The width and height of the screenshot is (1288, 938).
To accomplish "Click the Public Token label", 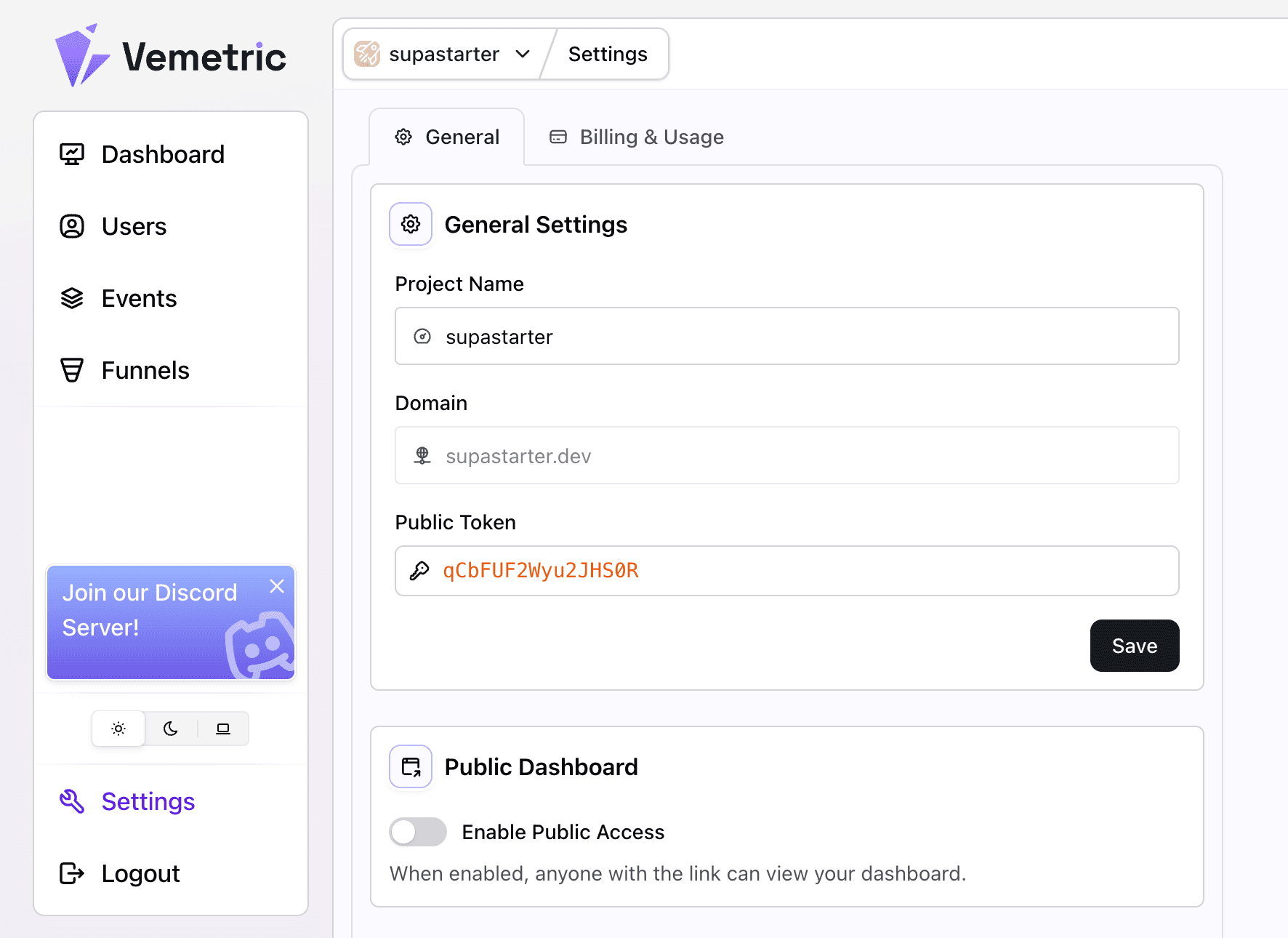I will [456, 522].
